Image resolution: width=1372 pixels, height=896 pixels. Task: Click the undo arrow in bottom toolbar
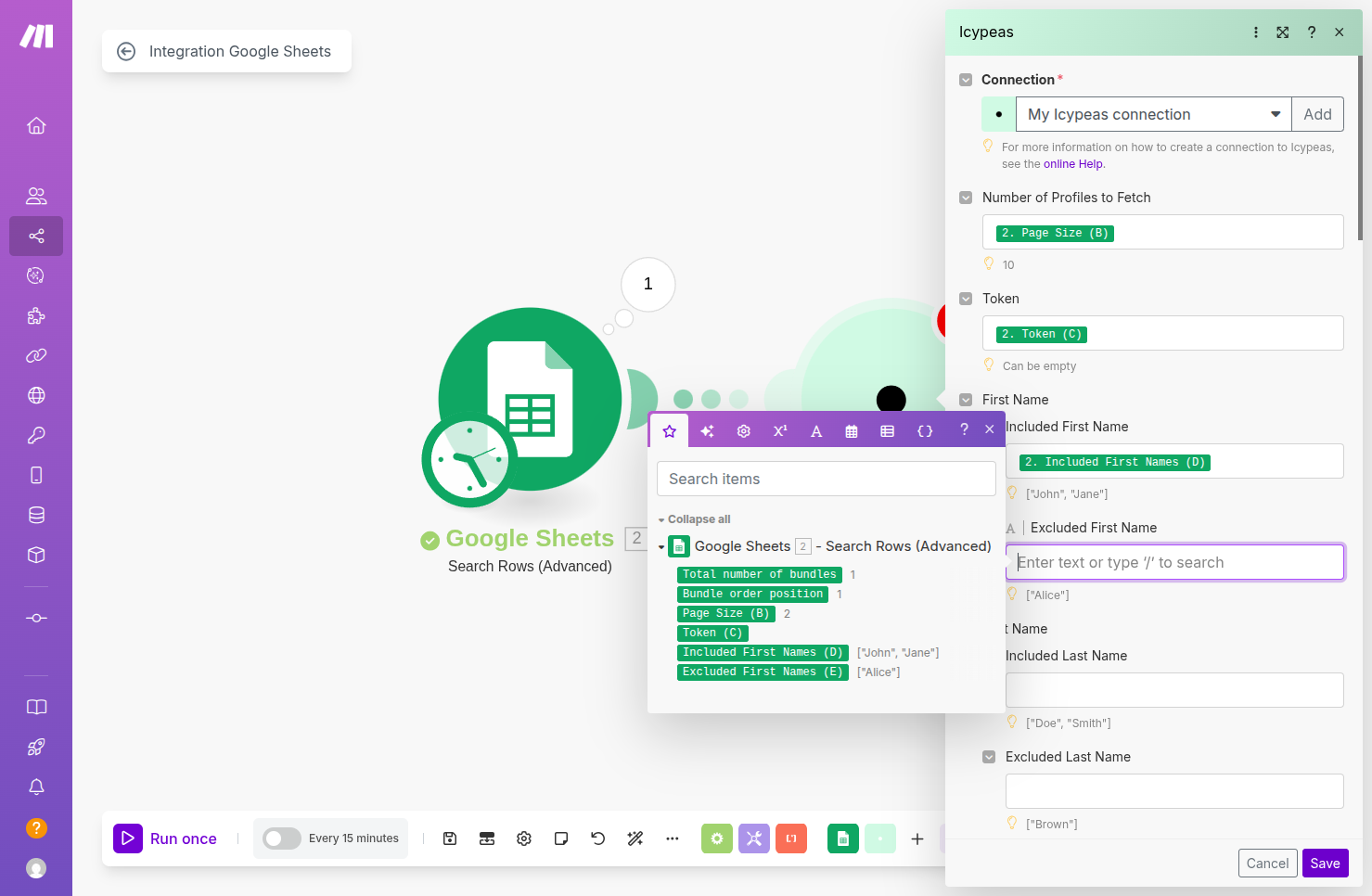[x=598, y=838]
